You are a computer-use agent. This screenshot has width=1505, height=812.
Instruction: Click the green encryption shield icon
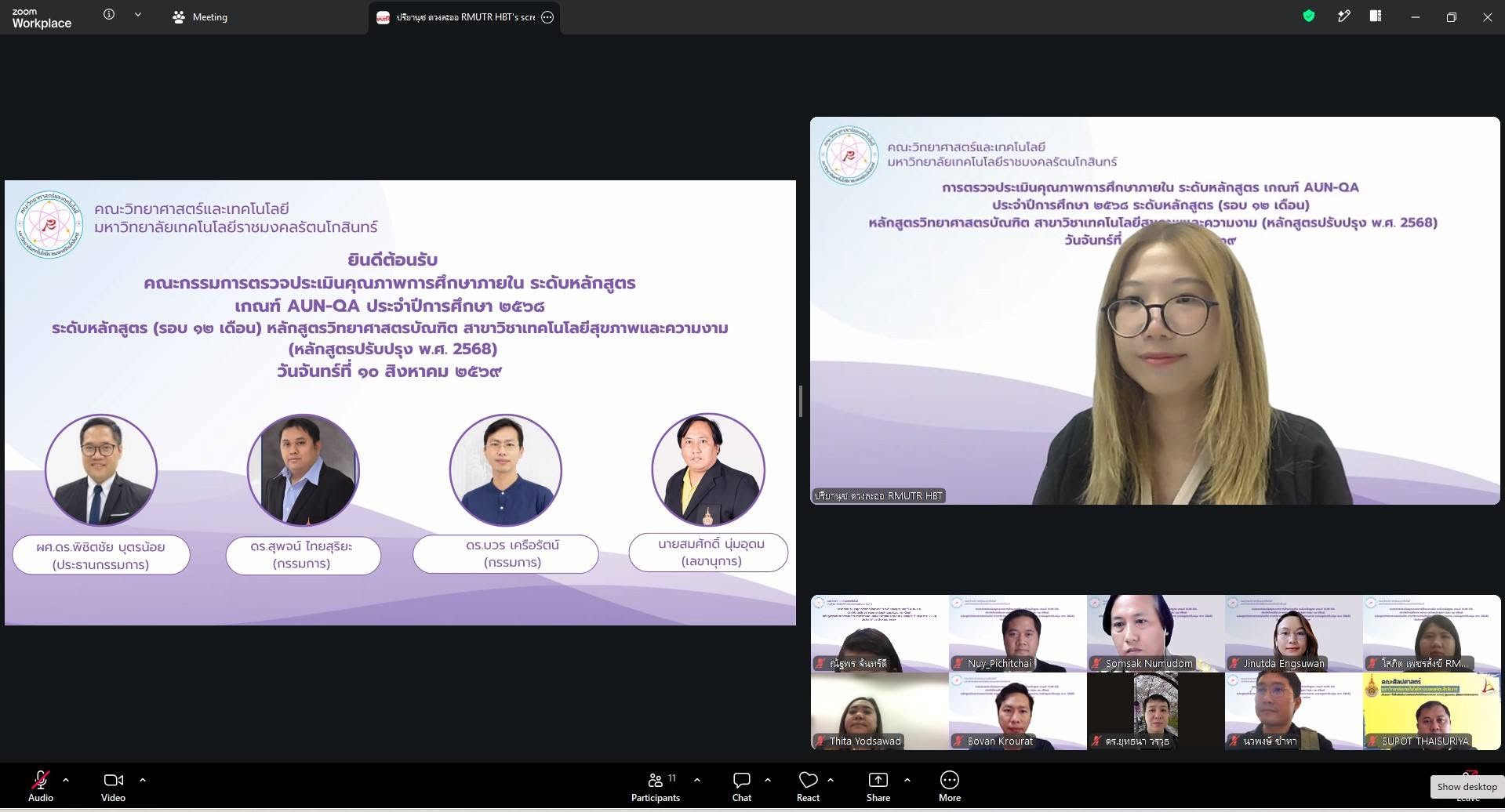coord(1308,16)
